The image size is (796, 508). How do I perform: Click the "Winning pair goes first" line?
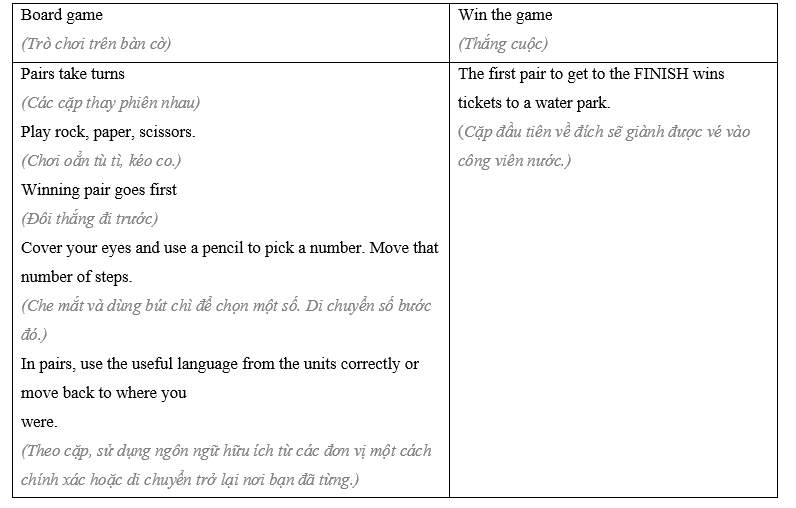coord(99,190)
